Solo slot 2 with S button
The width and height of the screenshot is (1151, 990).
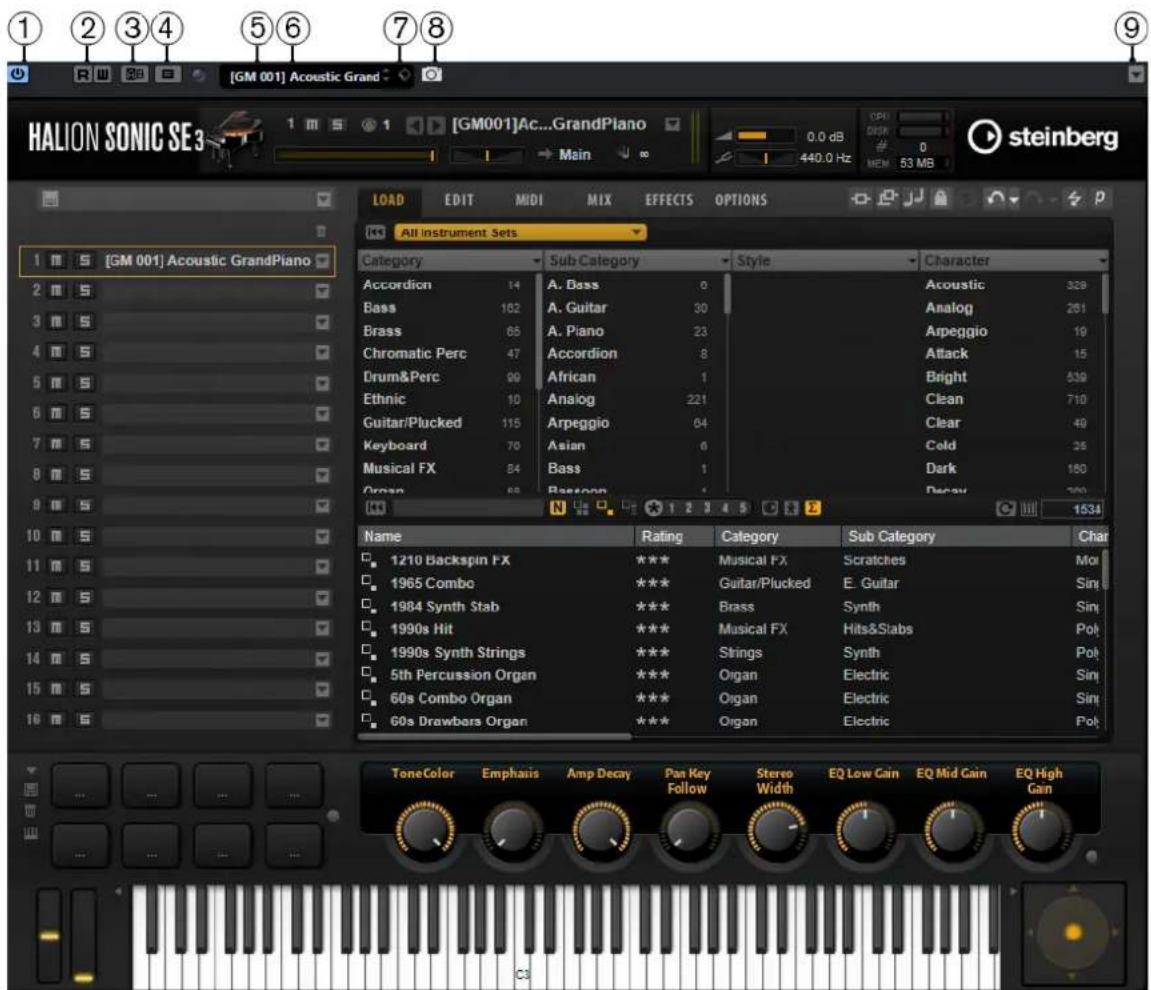pyautogui.click(x=84, y=291)
